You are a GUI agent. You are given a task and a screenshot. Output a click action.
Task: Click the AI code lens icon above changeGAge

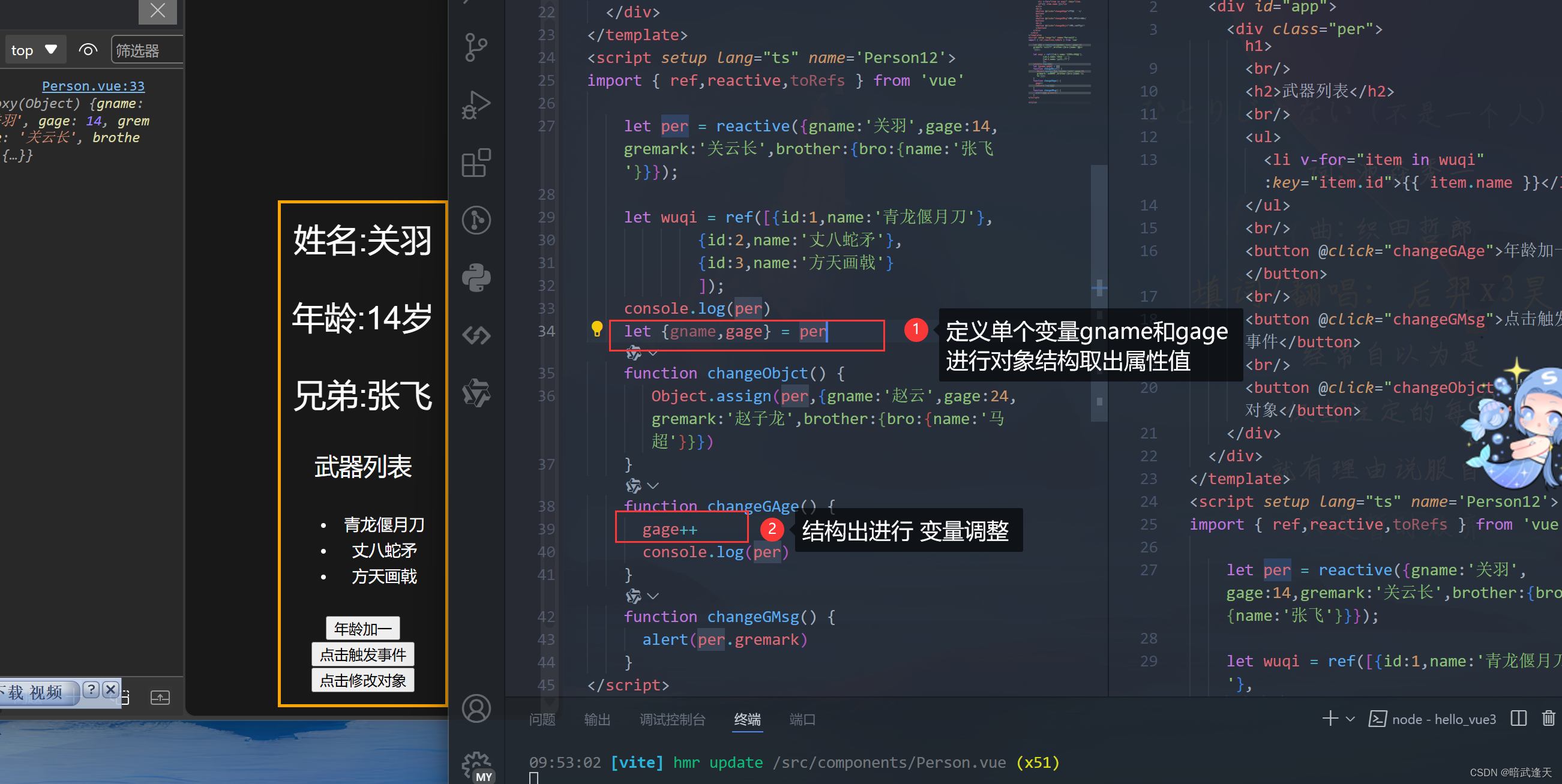[x=633, y=485]
